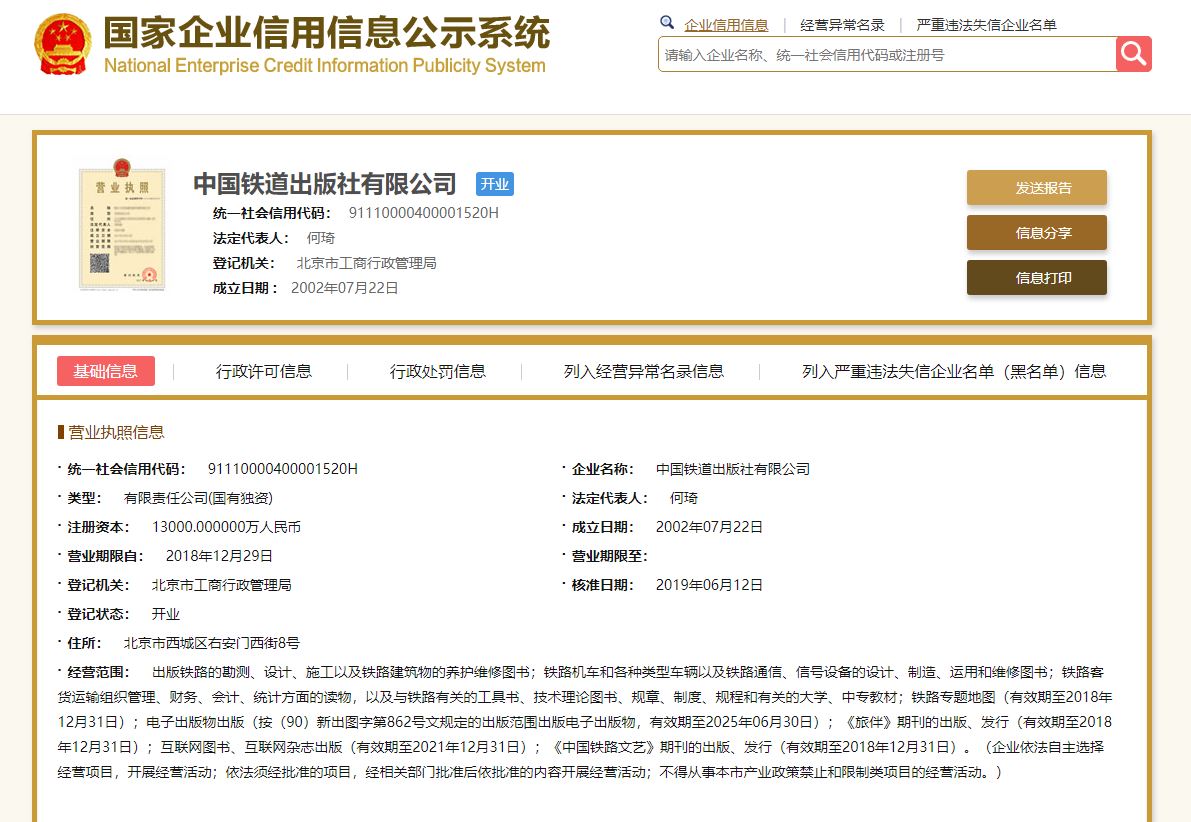Click company type 有限责任公司(国有独资)
Viewport: 1191px width, 822px height.
(x=198, y=498)
